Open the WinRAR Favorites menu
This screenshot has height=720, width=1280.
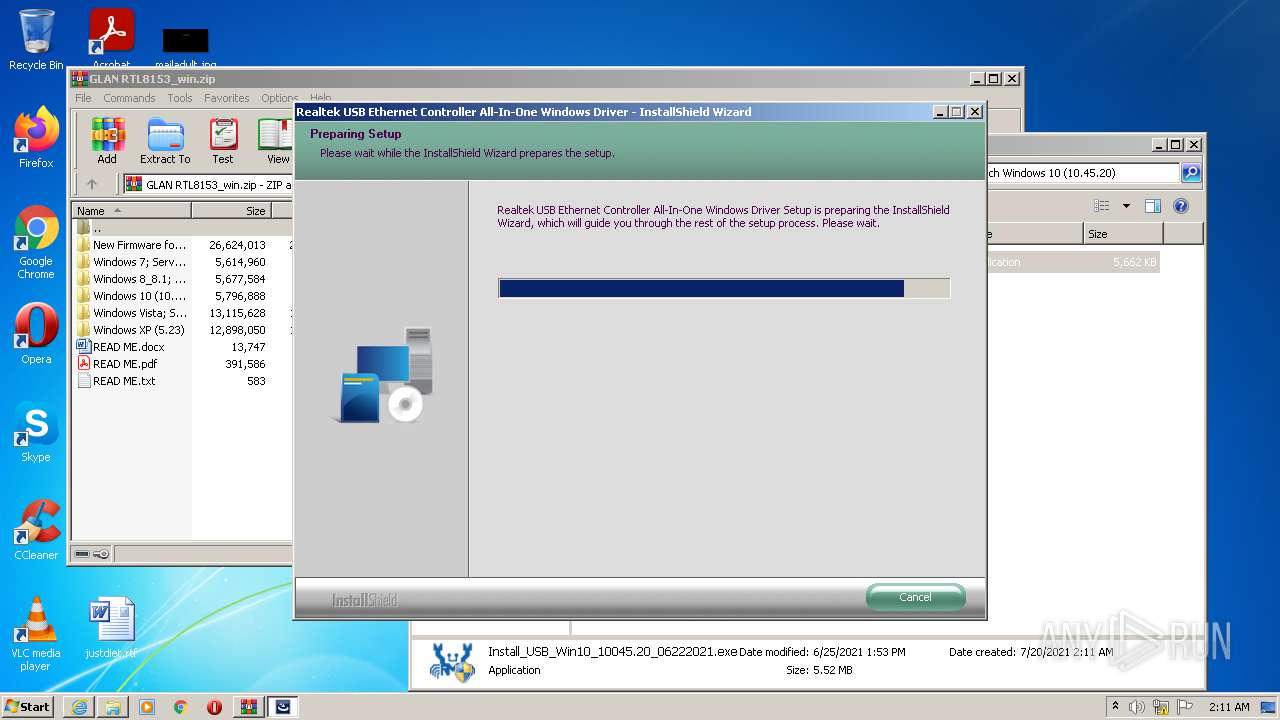point(227,98)
